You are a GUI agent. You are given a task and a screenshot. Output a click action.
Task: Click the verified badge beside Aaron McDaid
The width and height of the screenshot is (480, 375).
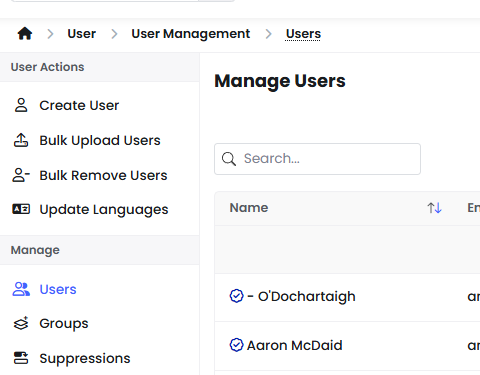pyautogui.click(x=237, y=345)
